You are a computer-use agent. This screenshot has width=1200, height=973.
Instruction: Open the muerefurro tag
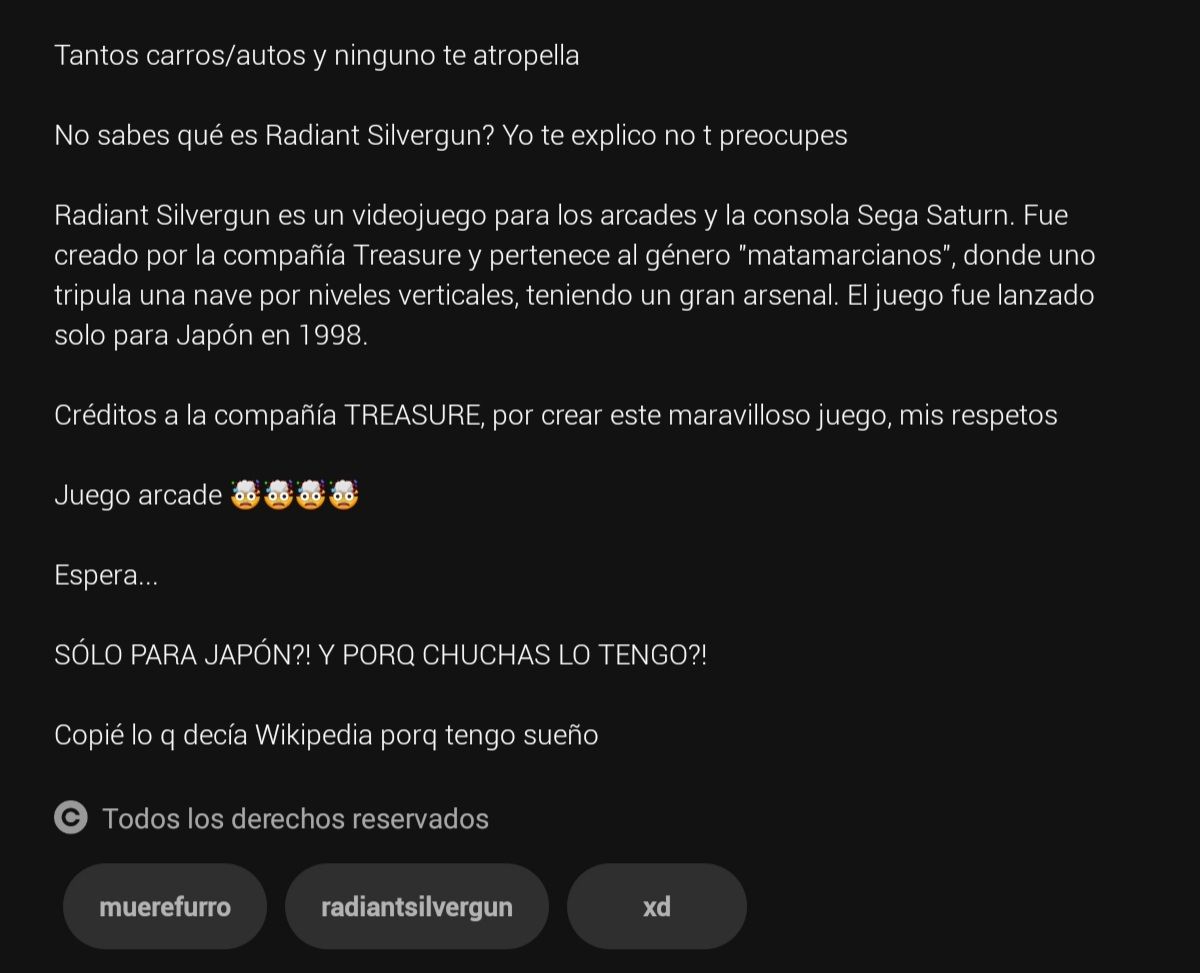click(165, 907)
